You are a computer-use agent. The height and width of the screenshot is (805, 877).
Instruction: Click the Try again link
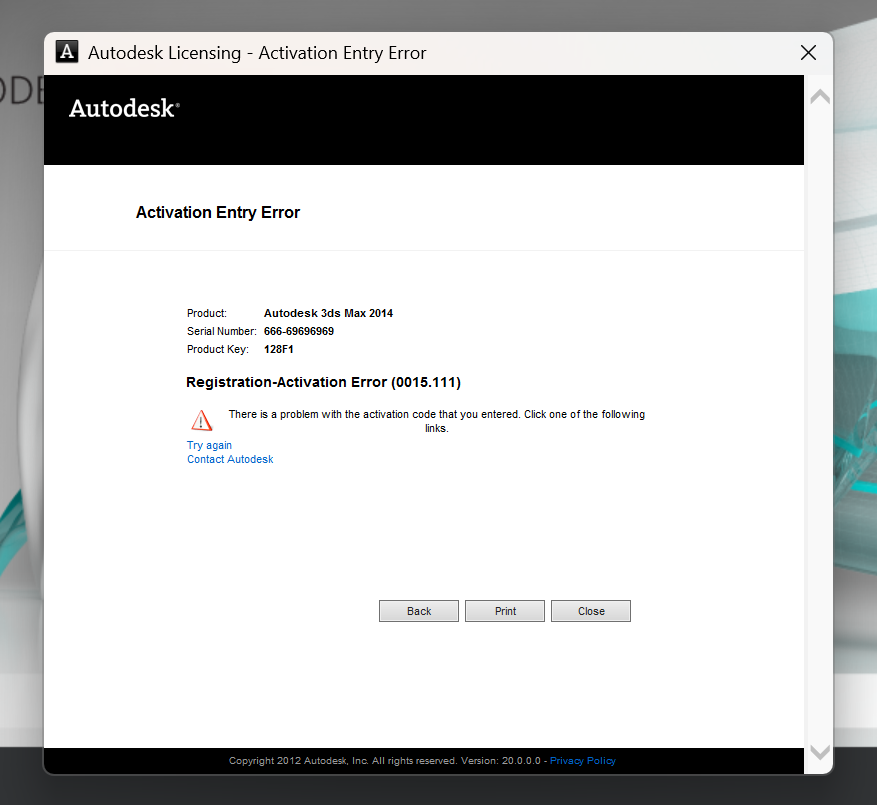pyautogui.click(x=209, y=445)
